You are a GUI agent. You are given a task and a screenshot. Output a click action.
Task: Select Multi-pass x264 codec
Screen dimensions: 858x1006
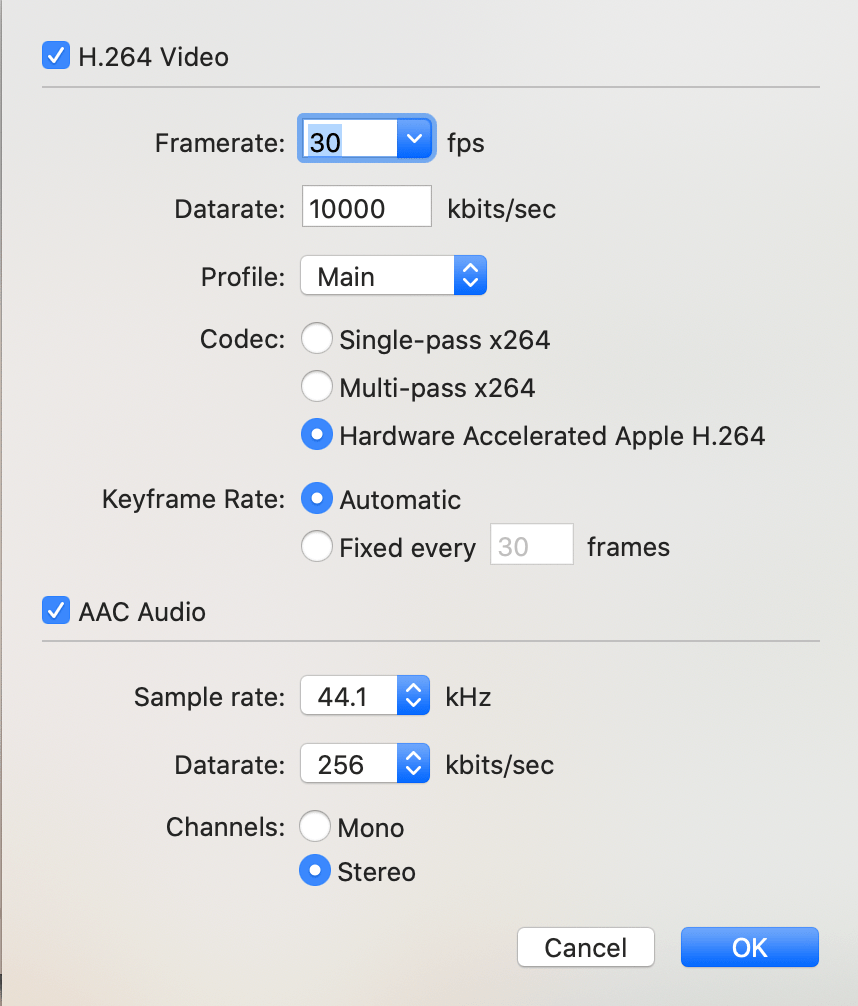[317, 386]
